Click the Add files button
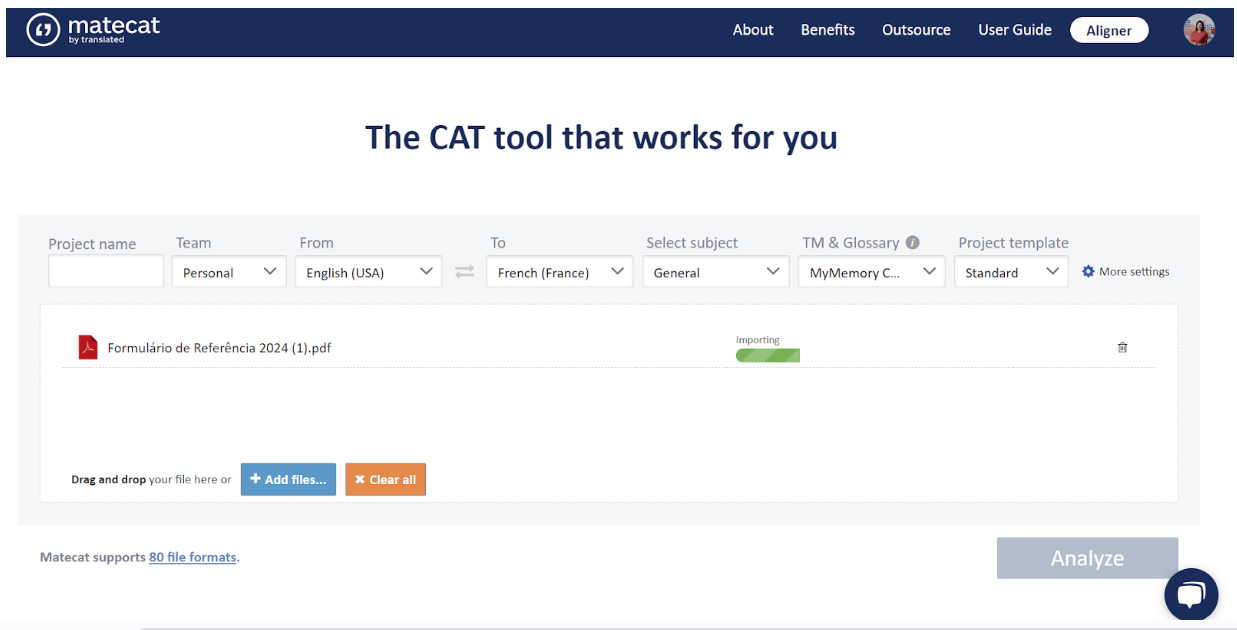Screen dimensions: 1237x630 coord(288,479)
